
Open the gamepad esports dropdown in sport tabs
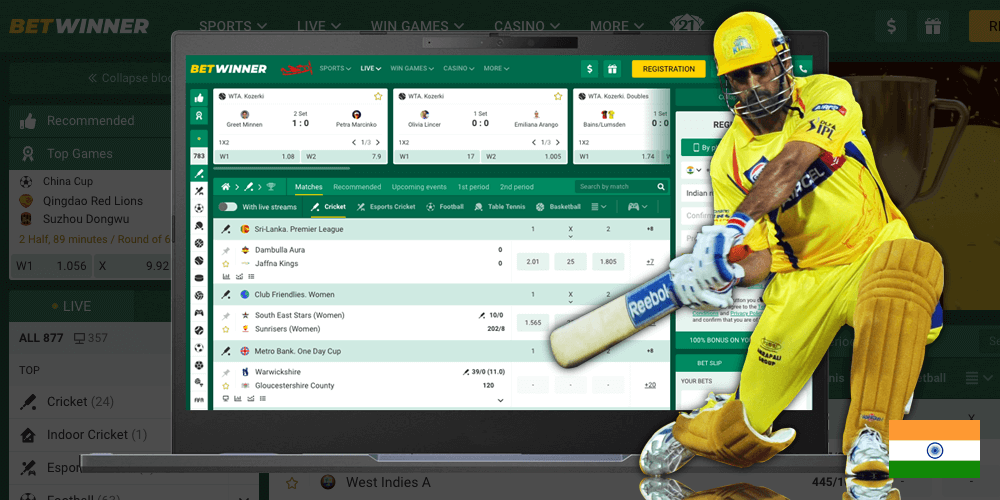click(x=638, y=207)
